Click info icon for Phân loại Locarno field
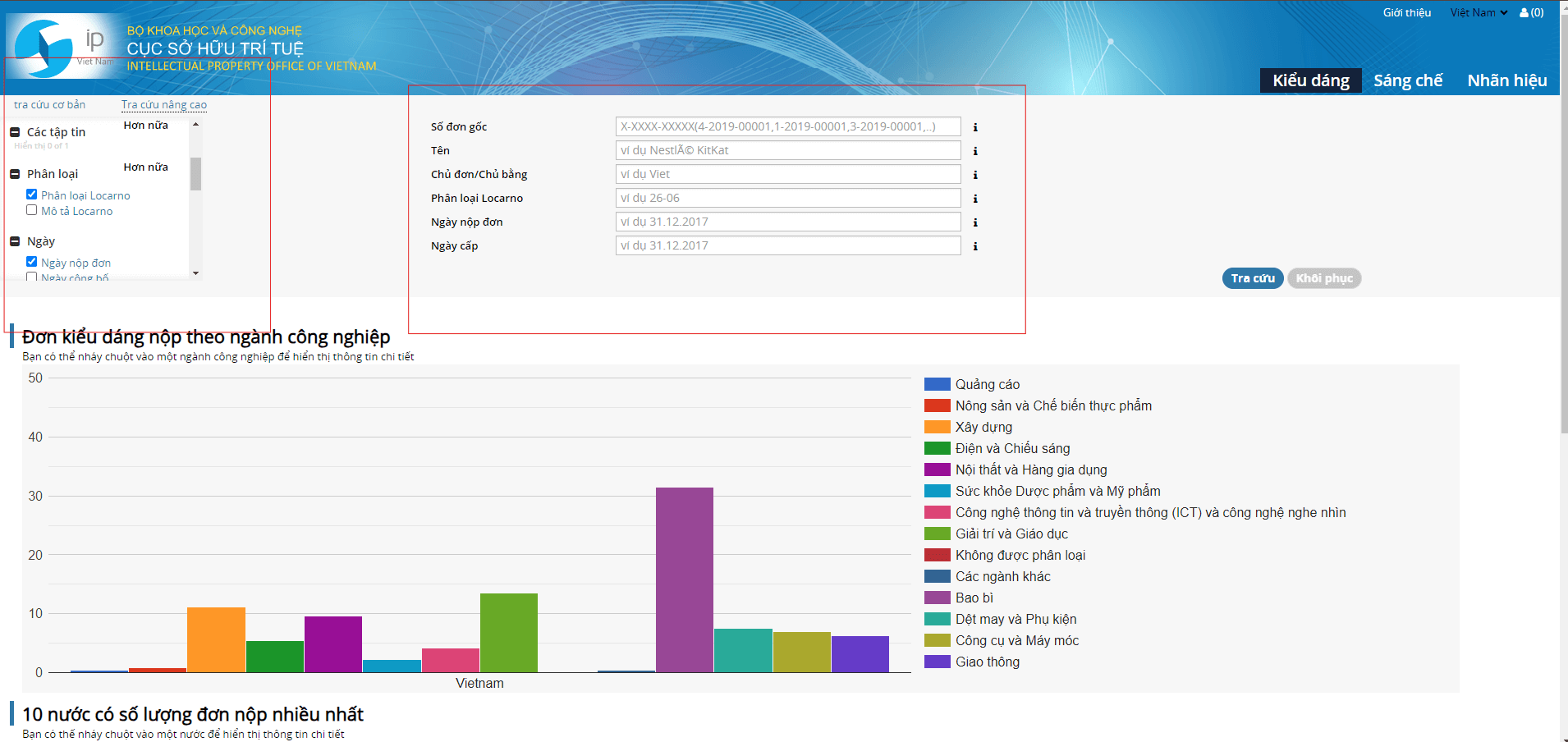 coord(975,199)
